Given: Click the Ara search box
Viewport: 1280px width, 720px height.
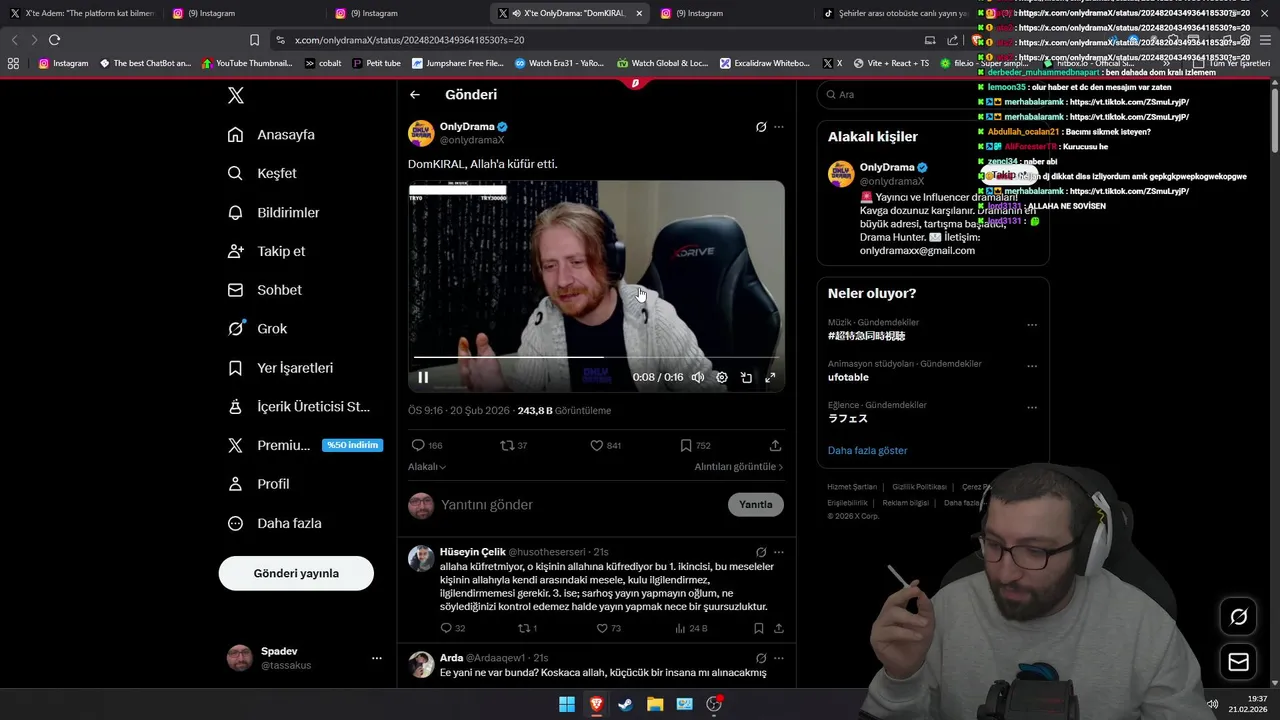Looking at the screenshot, I should point(933,94).
